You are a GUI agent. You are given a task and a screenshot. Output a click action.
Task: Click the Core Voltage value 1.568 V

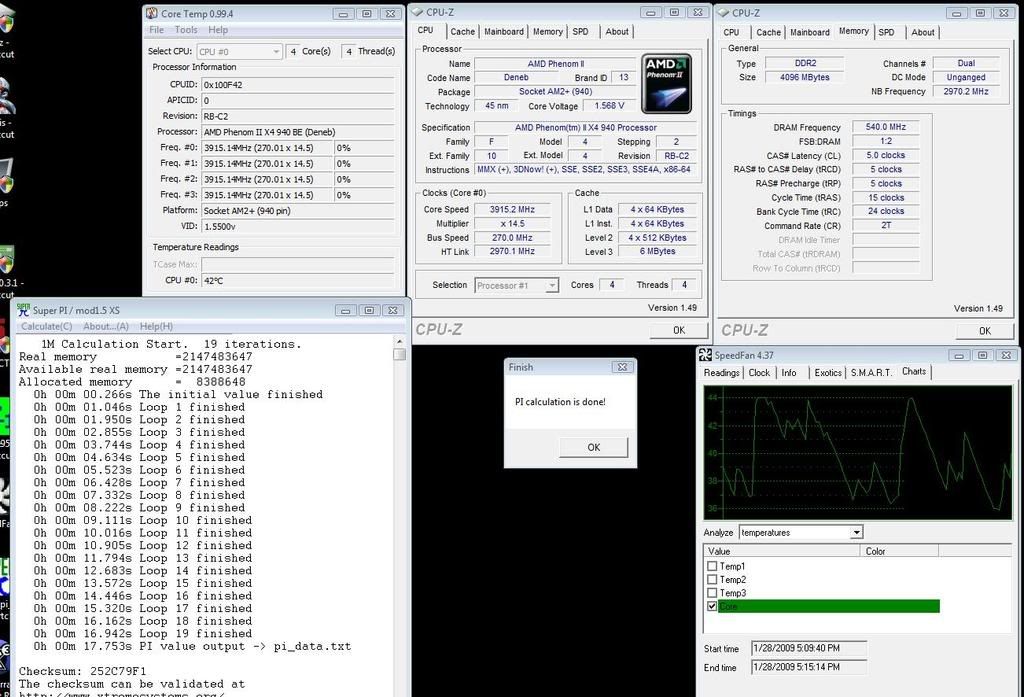tap(609, 106)
